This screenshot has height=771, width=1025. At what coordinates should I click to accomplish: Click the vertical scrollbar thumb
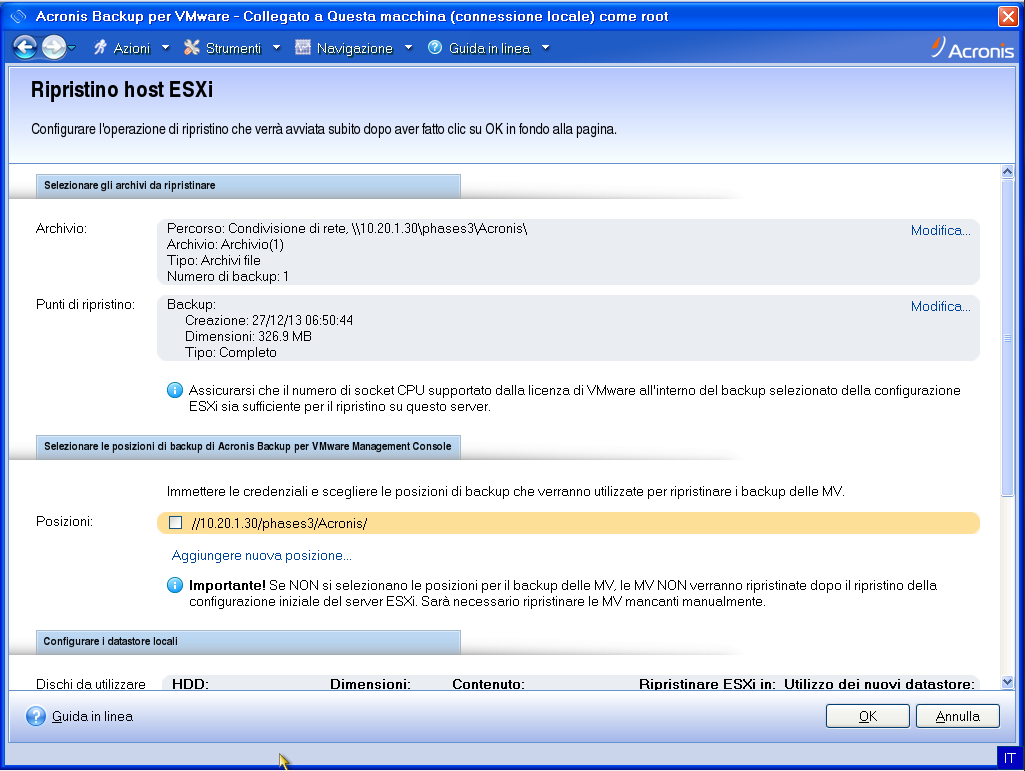tap(1007, 337)
